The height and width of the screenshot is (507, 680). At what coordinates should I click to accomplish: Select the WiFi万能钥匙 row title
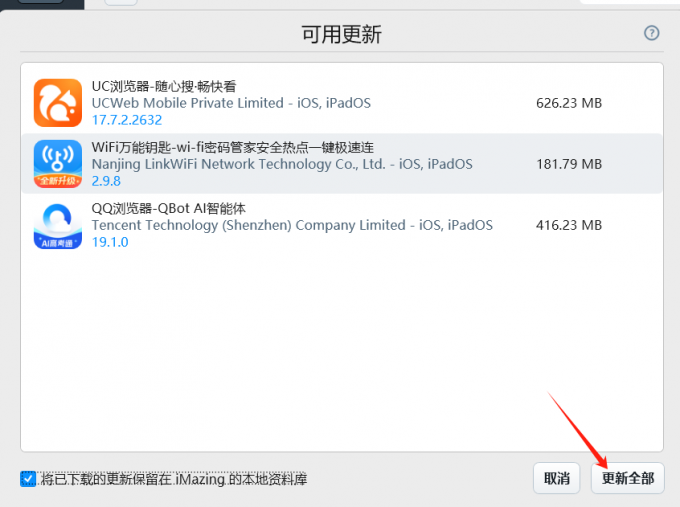[232, 147]
